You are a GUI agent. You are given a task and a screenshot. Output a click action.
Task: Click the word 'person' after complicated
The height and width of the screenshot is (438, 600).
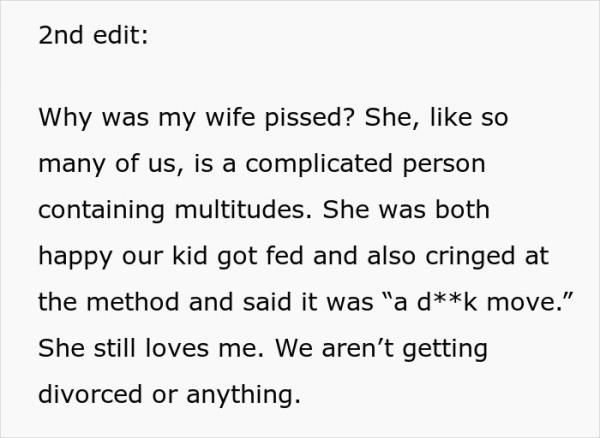point(444,165)
